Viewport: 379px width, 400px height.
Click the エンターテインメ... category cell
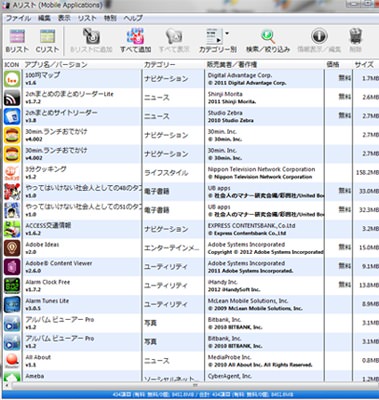tap(171, 248)
